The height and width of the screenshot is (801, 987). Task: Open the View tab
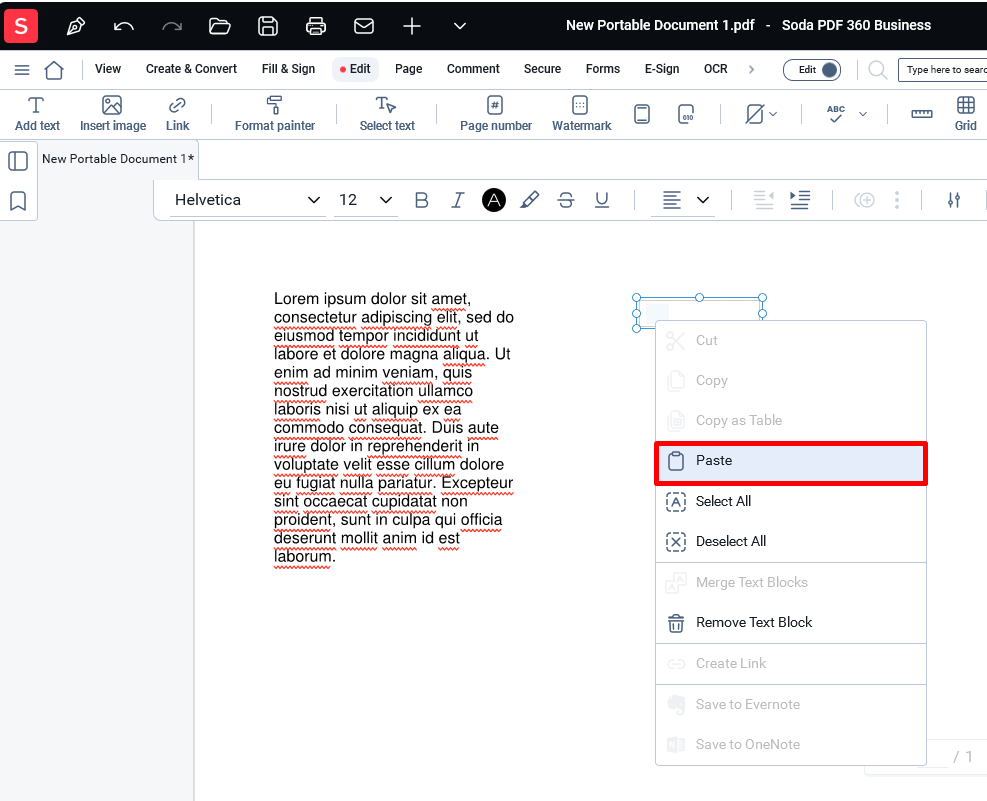tap(108, 69)
